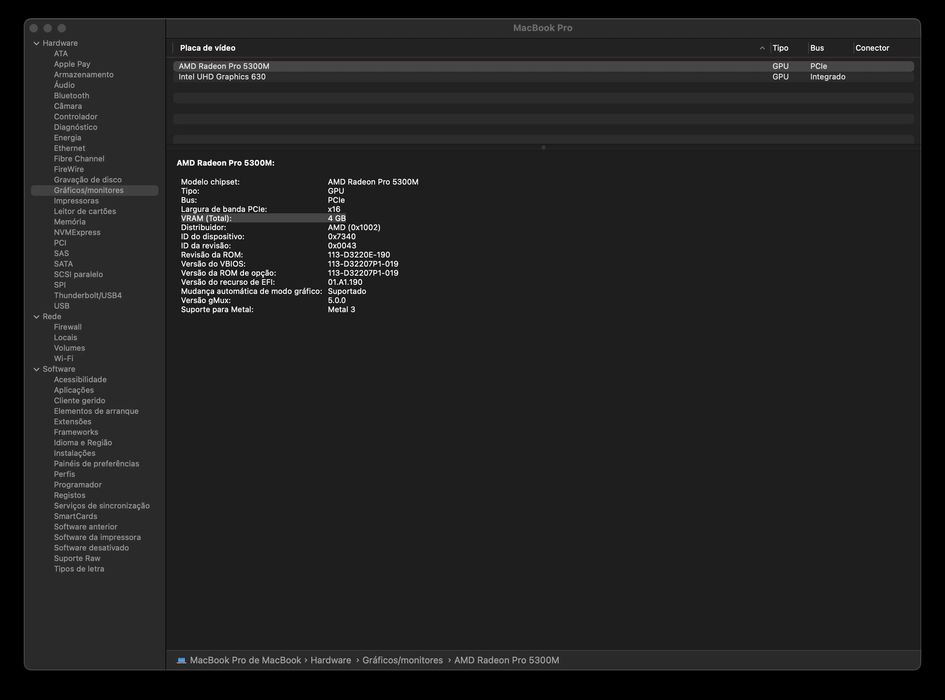The image size is (945, 700).
Task: Open the Áudio sidebar item
Action: 64,85
